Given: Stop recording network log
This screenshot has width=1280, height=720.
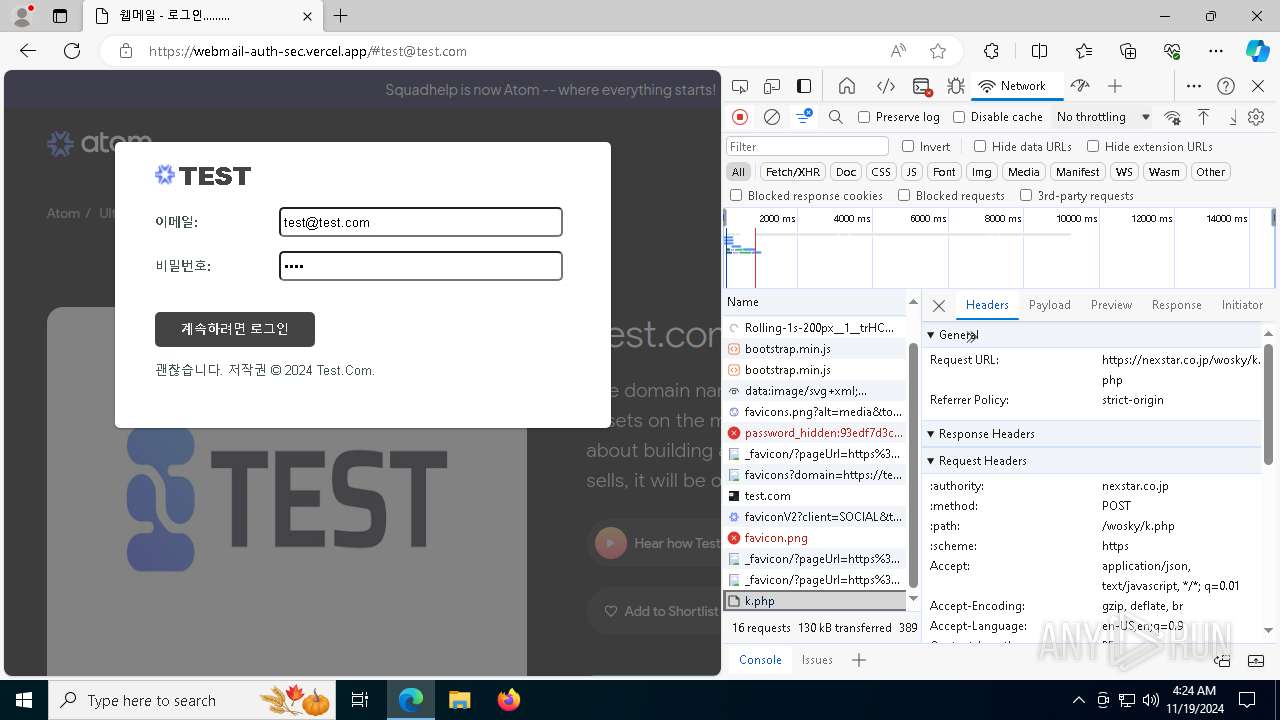Looking at the screenshot, I should pos(740,117).
